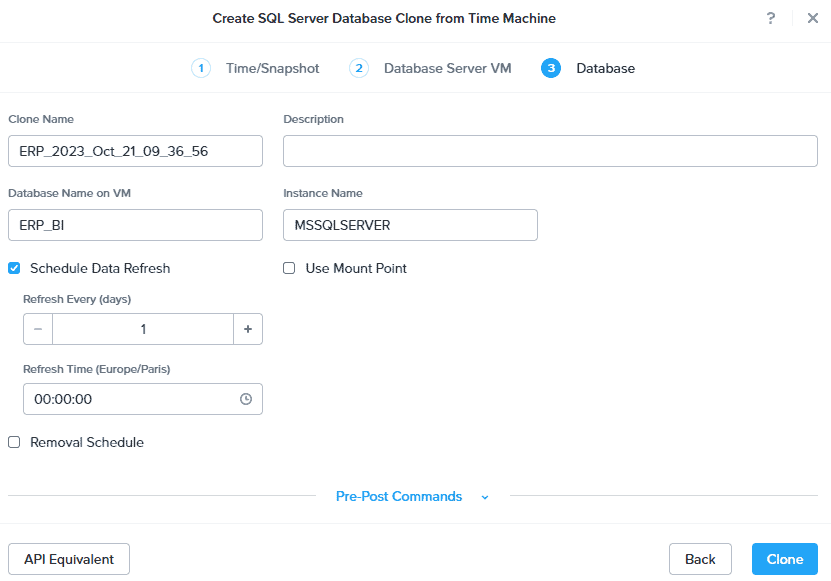Go to Time/Snapshot step
This screenshot has height=581, width=831.
272,68
